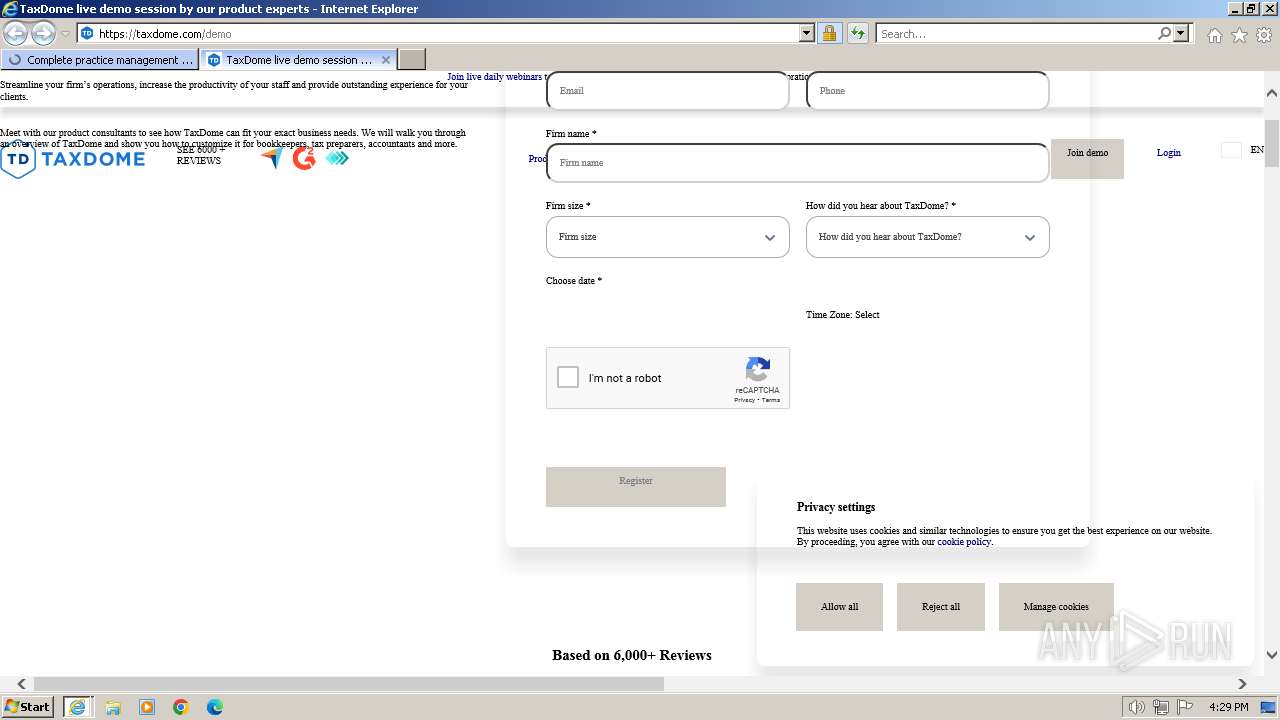The height and width of the screenshot is (720, 1280).
Task: Click the reCAPTCHA logo
Action: [x=758, y=370]
